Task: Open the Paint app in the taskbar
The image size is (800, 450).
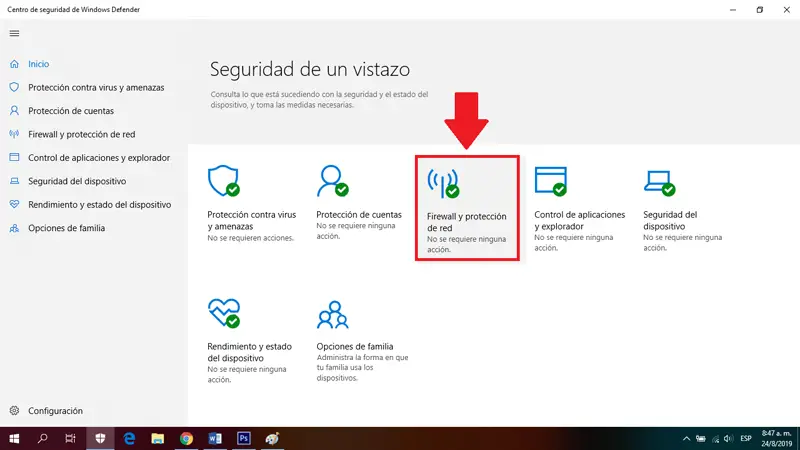Action: [272, 439]
